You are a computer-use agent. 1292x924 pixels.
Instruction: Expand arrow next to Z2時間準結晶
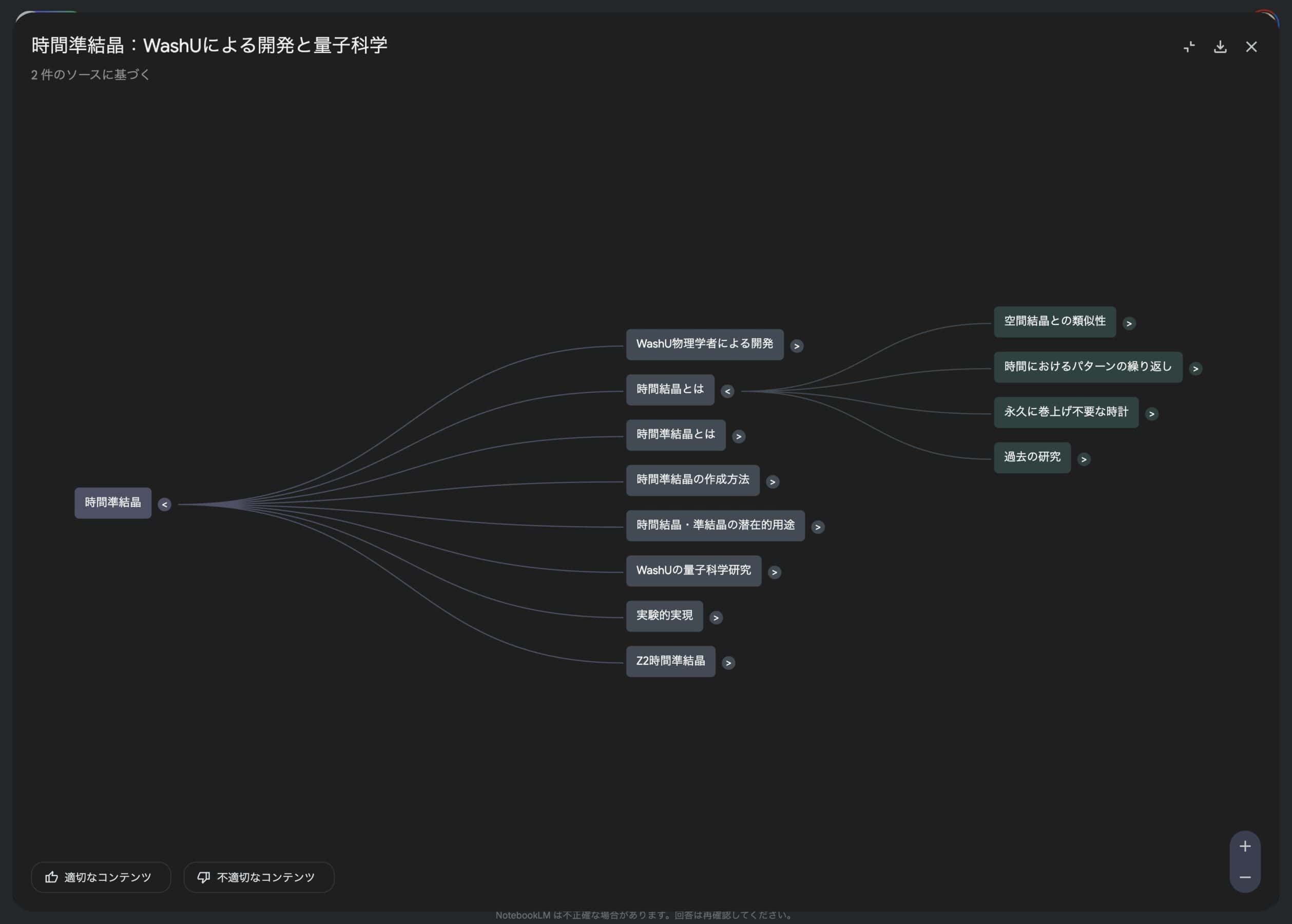(728, 663)
